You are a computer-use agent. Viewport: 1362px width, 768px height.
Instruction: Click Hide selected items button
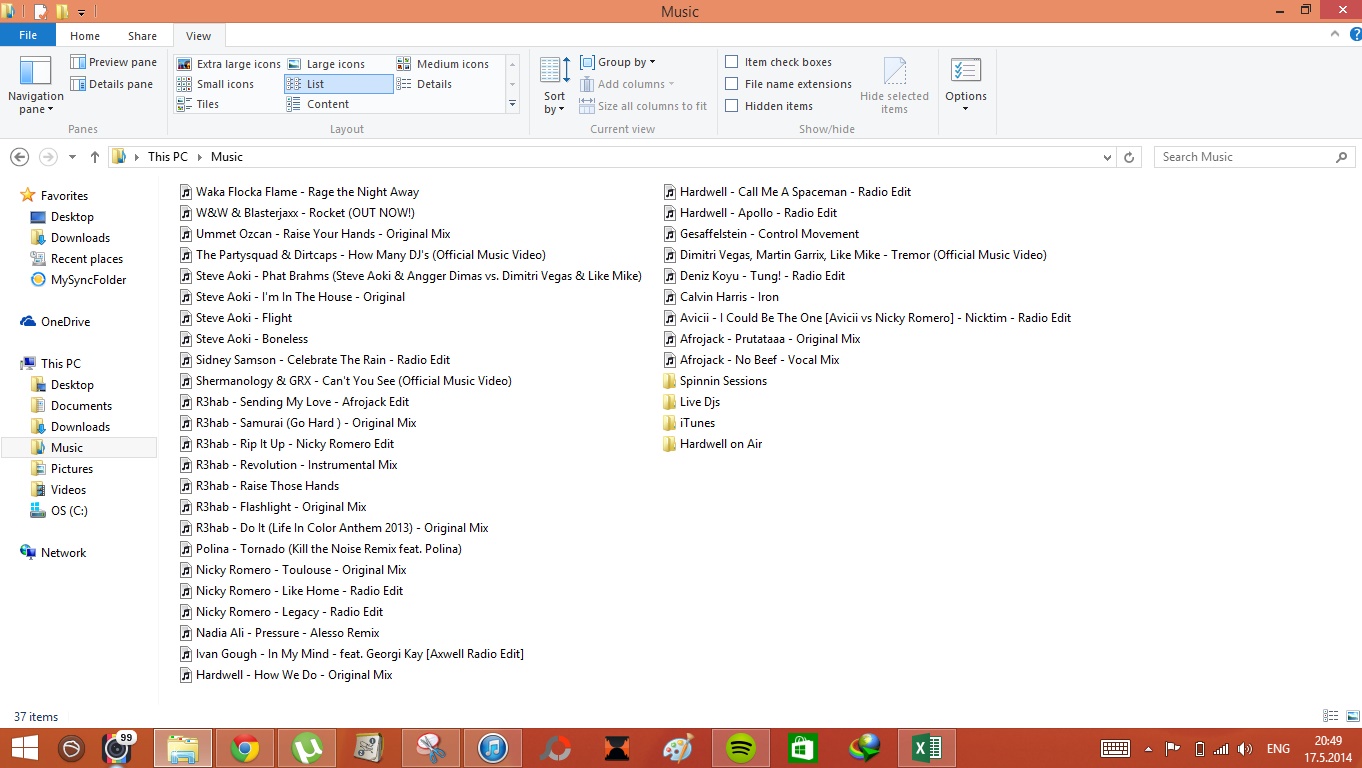[894, 85]
